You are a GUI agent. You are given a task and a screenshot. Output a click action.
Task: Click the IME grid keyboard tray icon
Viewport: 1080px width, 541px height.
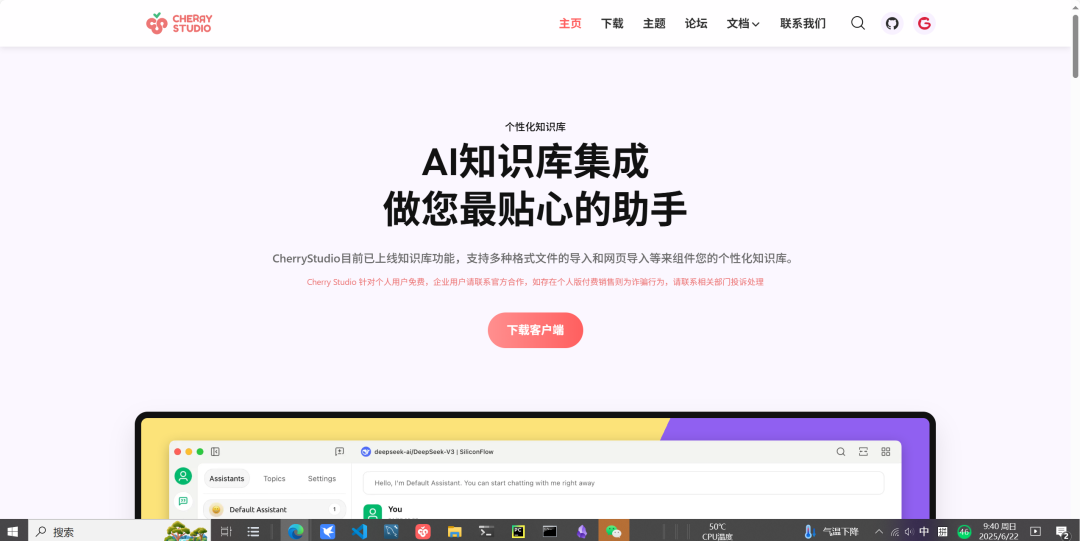942,531
